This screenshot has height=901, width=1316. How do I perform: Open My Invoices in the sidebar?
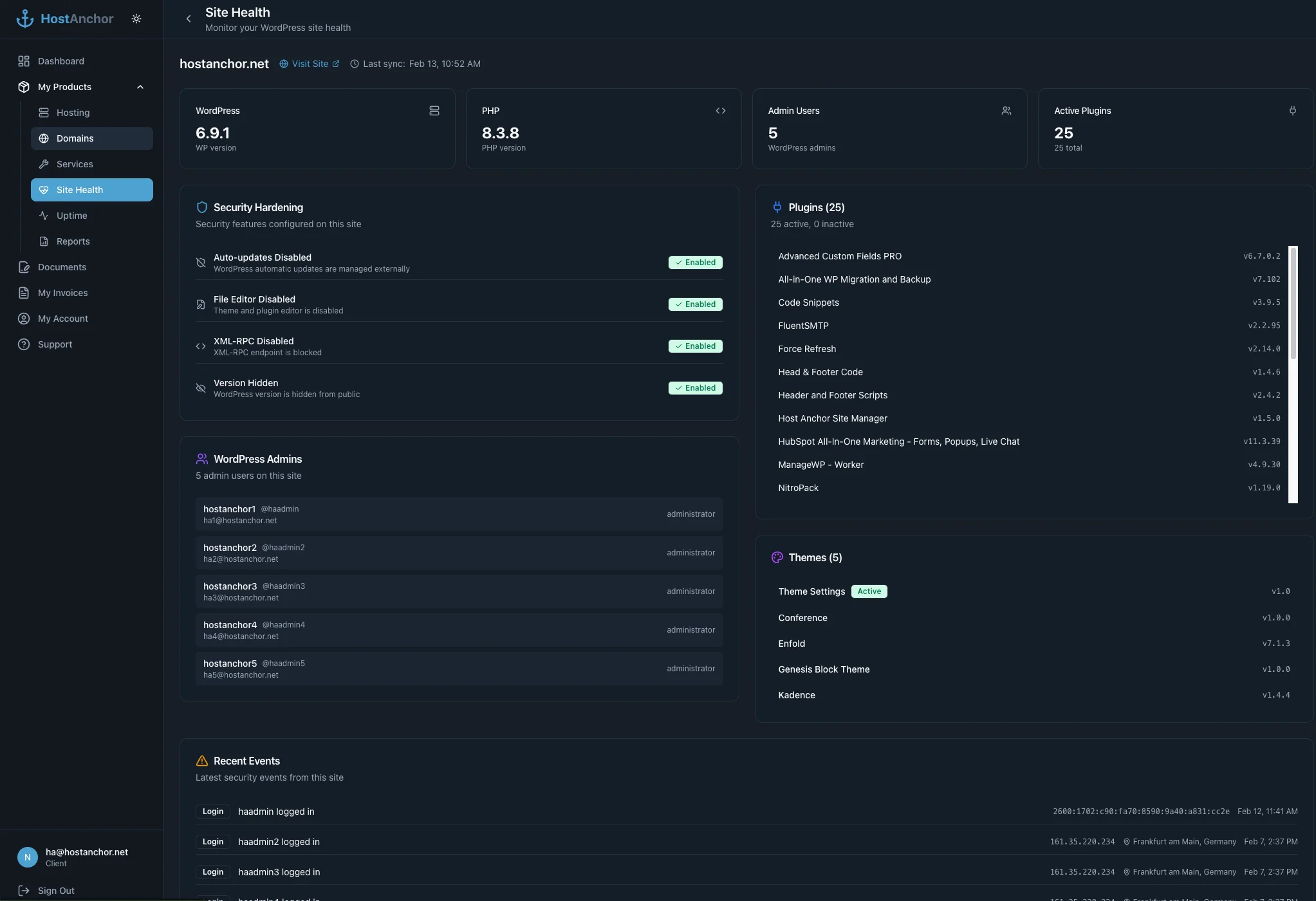tap(82, 293)
